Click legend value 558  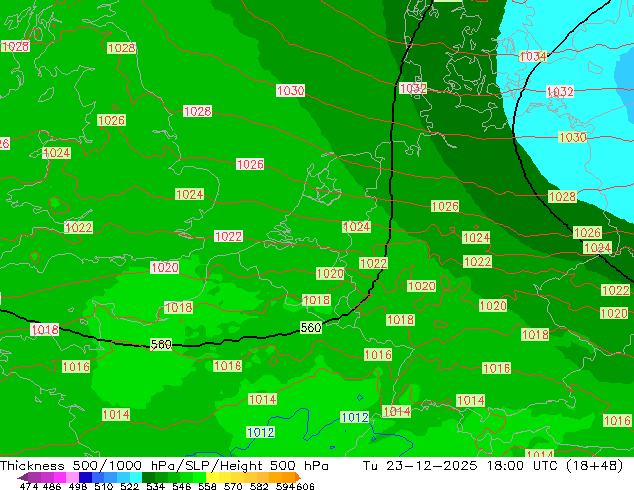[207, 486]
